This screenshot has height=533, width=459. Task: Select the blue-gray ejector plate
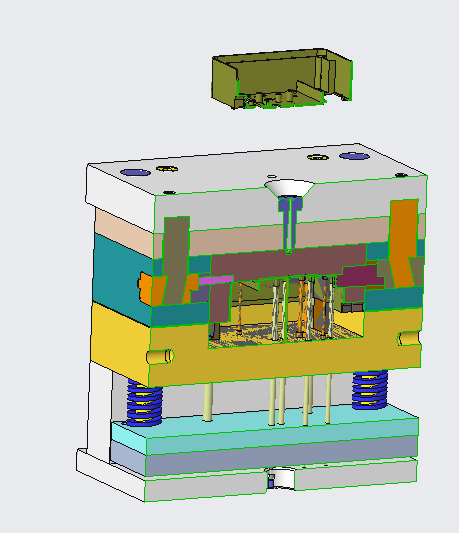pyautogui.click(x=282, y=456)
